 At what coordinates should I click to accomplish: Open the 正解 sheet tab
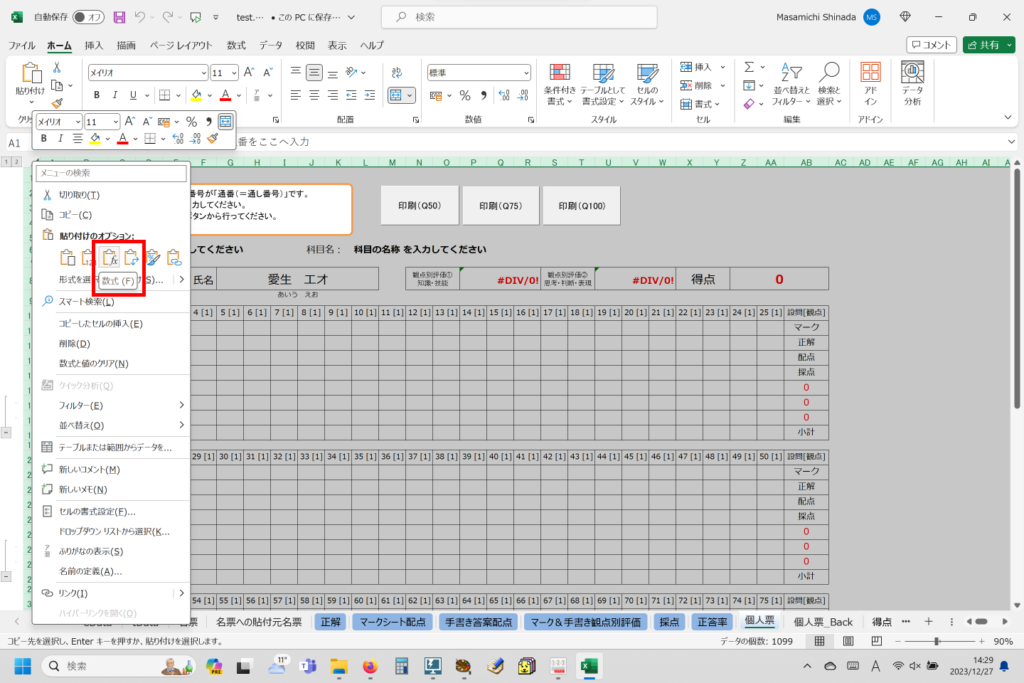pyautogui.click(x=330, y=622)
